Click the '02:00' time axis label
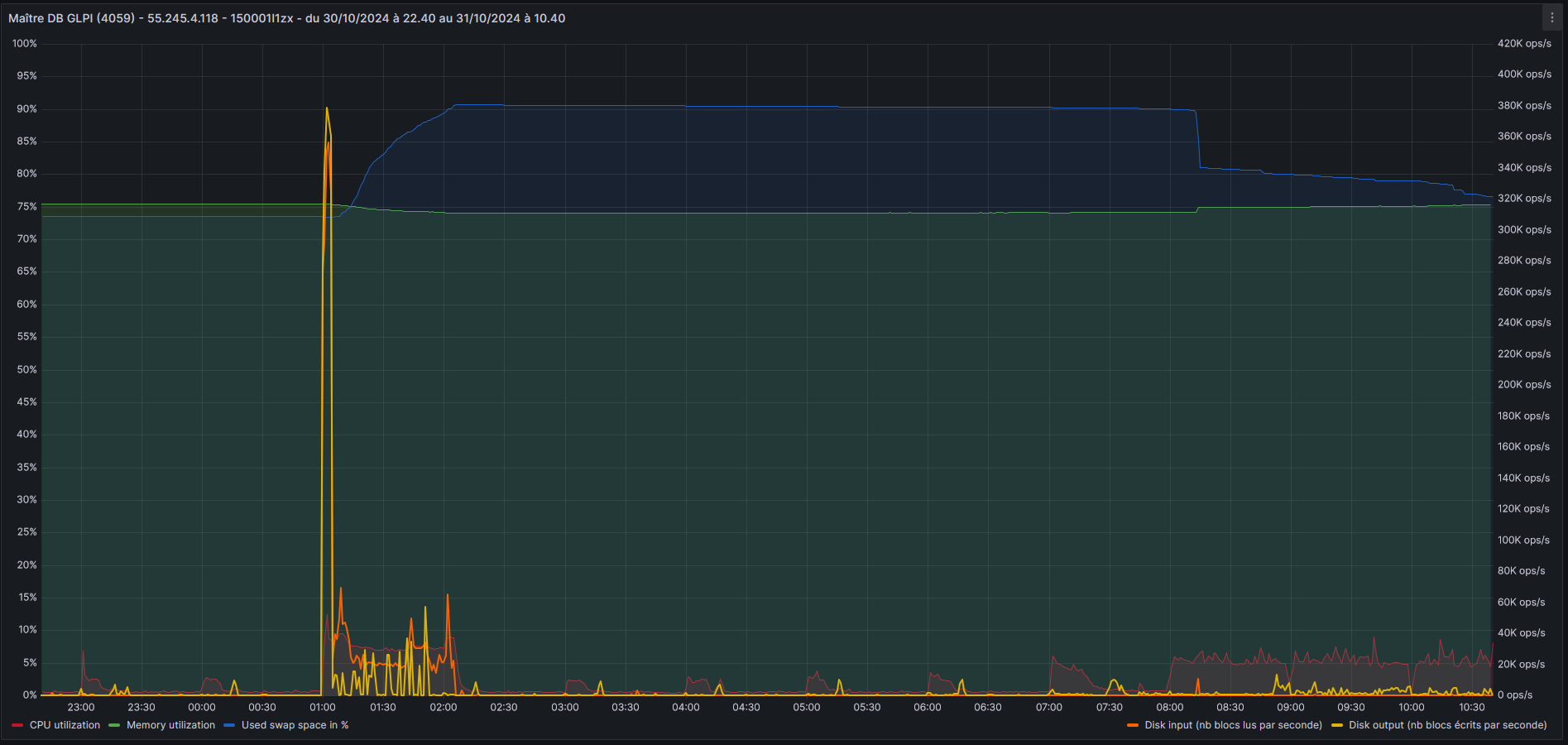The height and width of the screenshot is (745, 1568). pyautogui.click(x=444, y=707)
